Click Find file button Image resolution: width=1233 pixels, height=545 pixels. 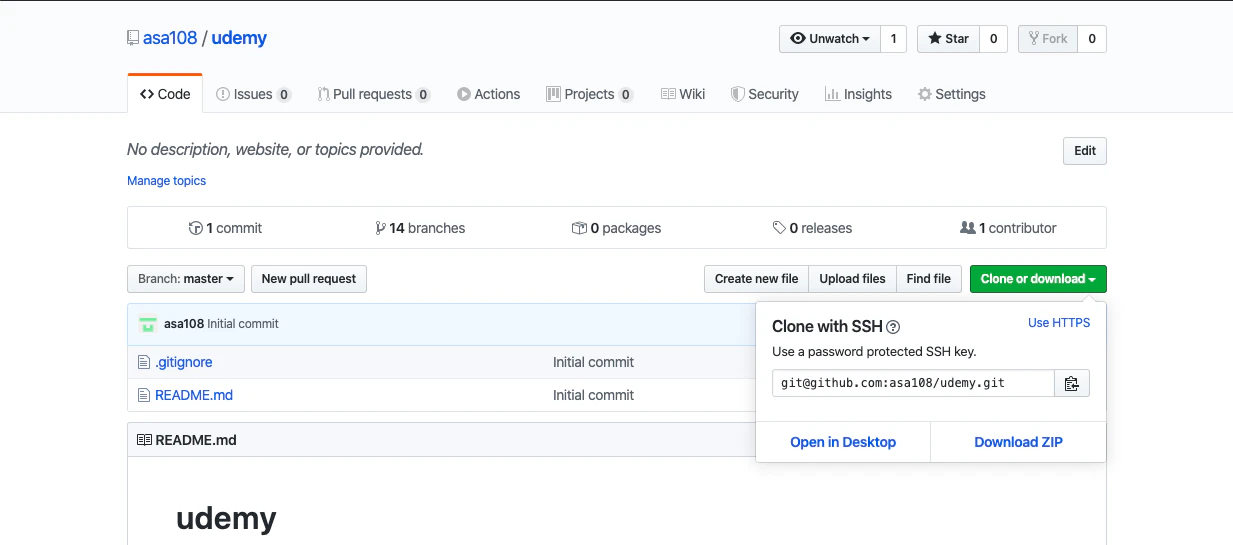click(929, 279)
